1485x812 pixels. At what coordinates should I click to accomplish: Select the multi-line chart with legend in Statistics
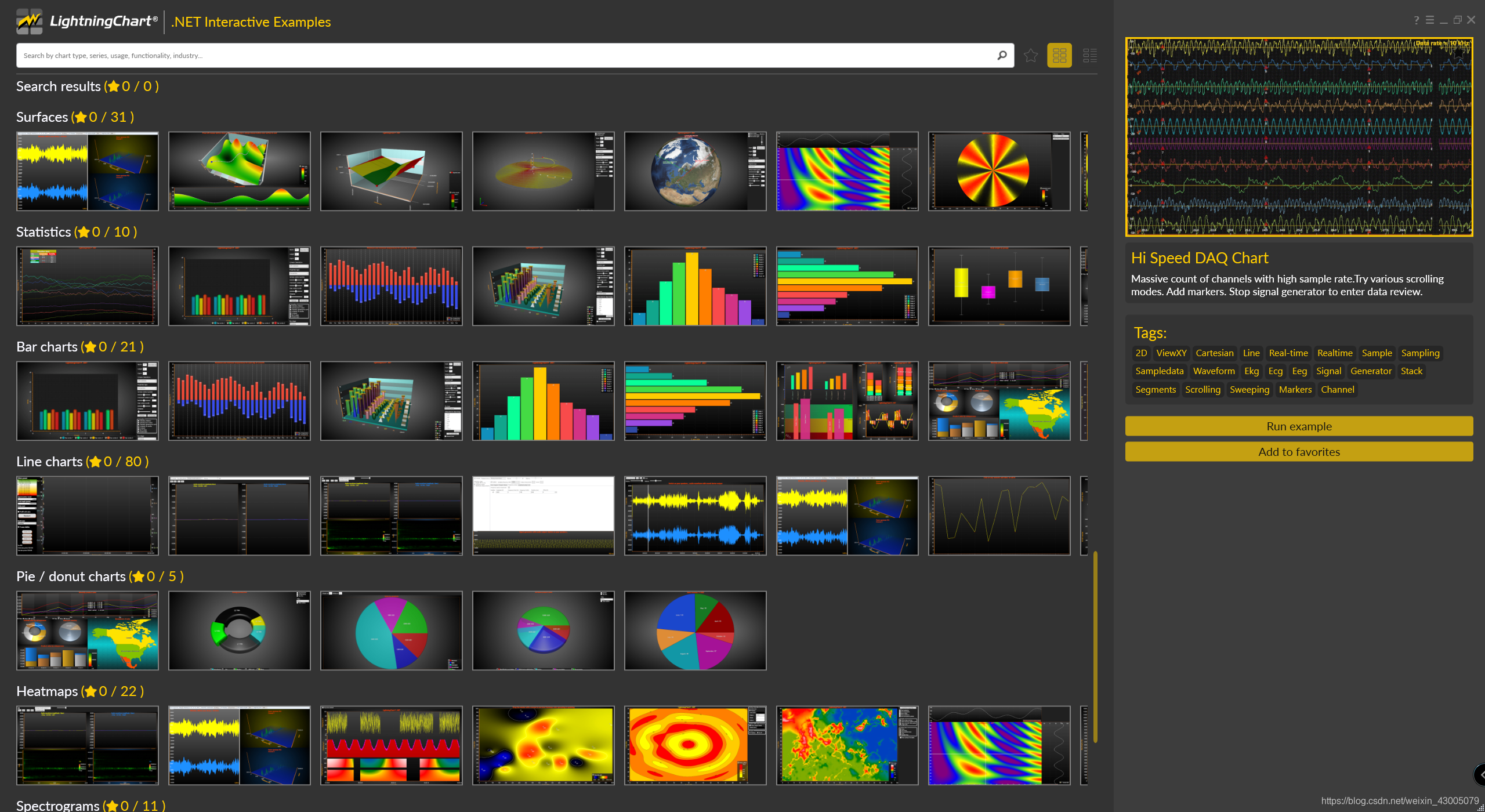(87, 286)
